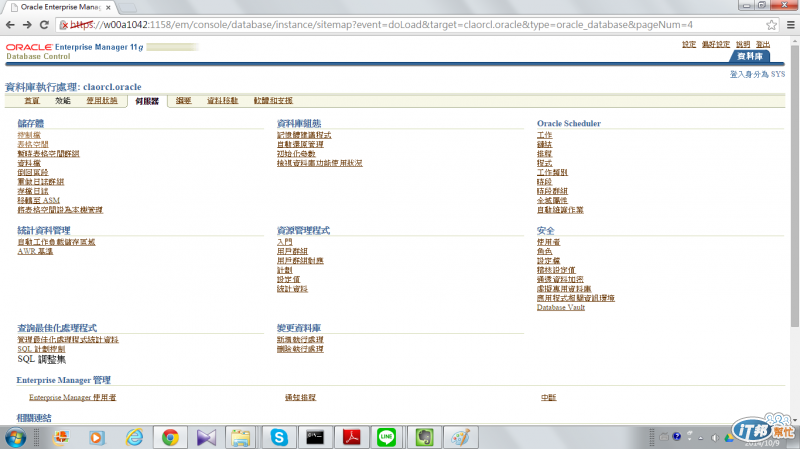The width and height of the screenshot is (800, 449).
Task: Open the 使用狀態 (Availability) tab
Action: [102, 101]
